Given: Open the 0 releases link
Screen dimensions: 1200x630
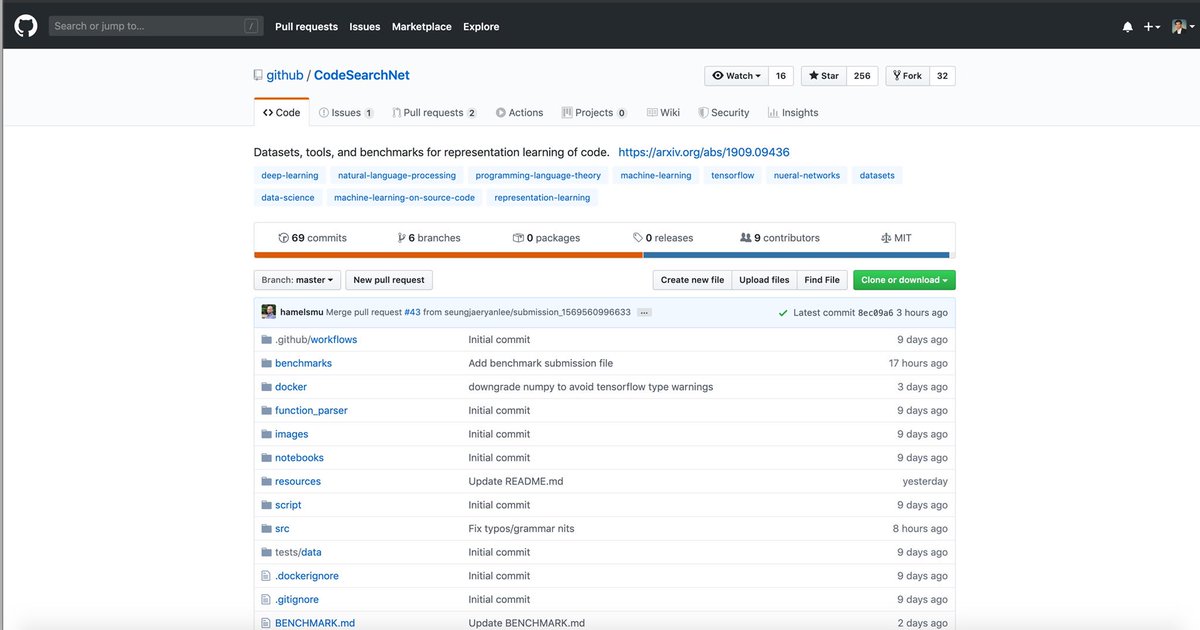Looking at the screenshot, I should pyautogui.click(x=663, y=238).
